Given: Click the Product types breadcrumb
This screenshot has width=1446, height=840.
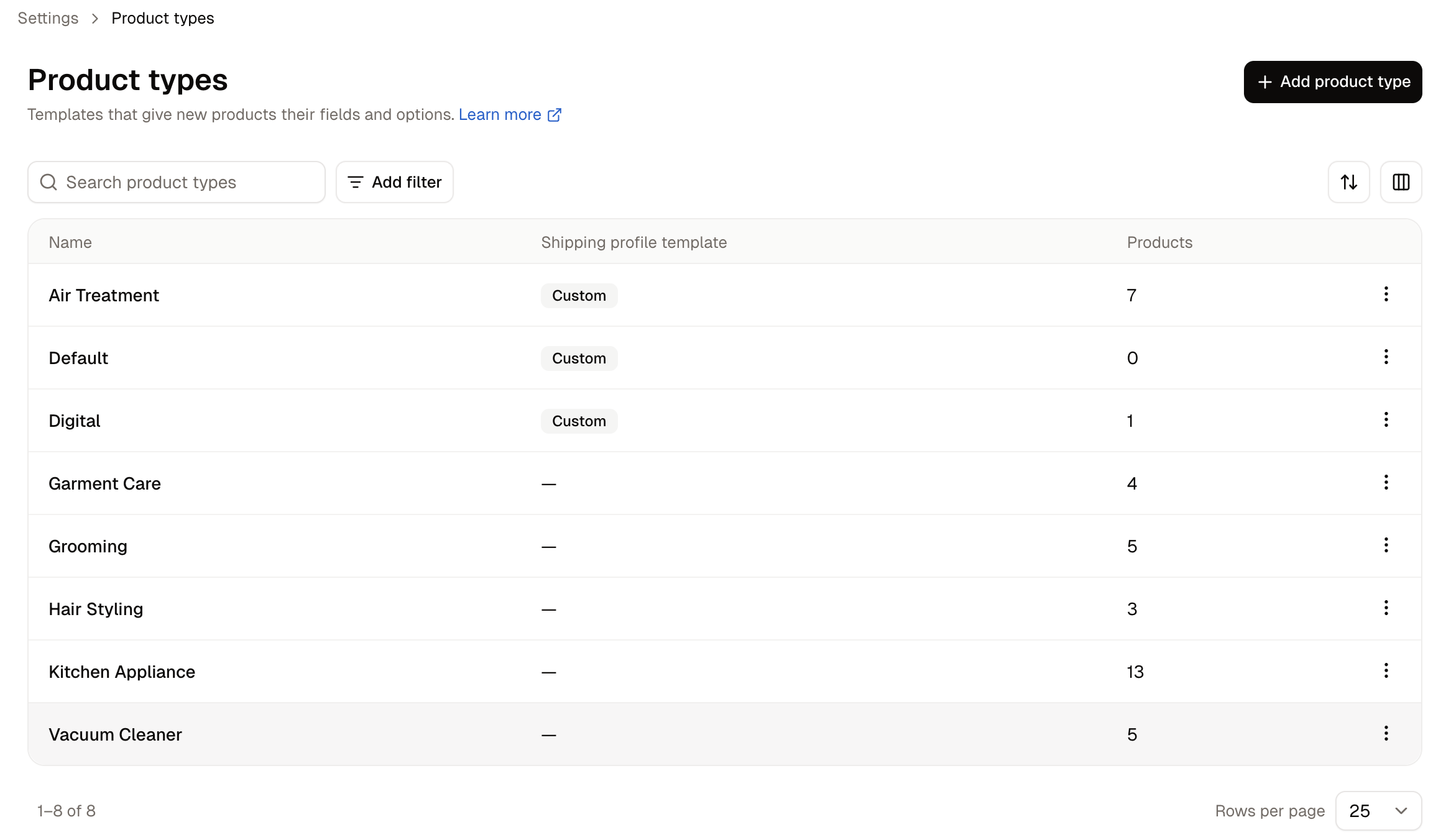Looking at the screenshot, I should (x=163, y=18).
